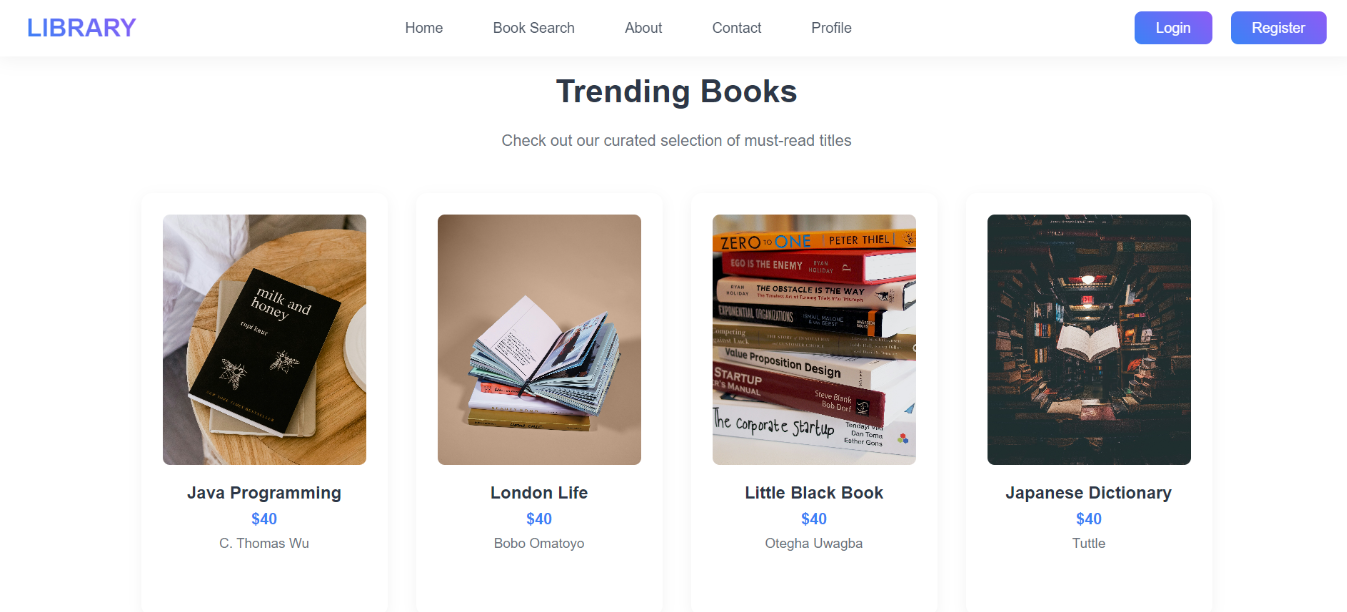This screenshot has width=1347, height=612.
Task: Open the Home page
Action: click(x=423, y=28)
